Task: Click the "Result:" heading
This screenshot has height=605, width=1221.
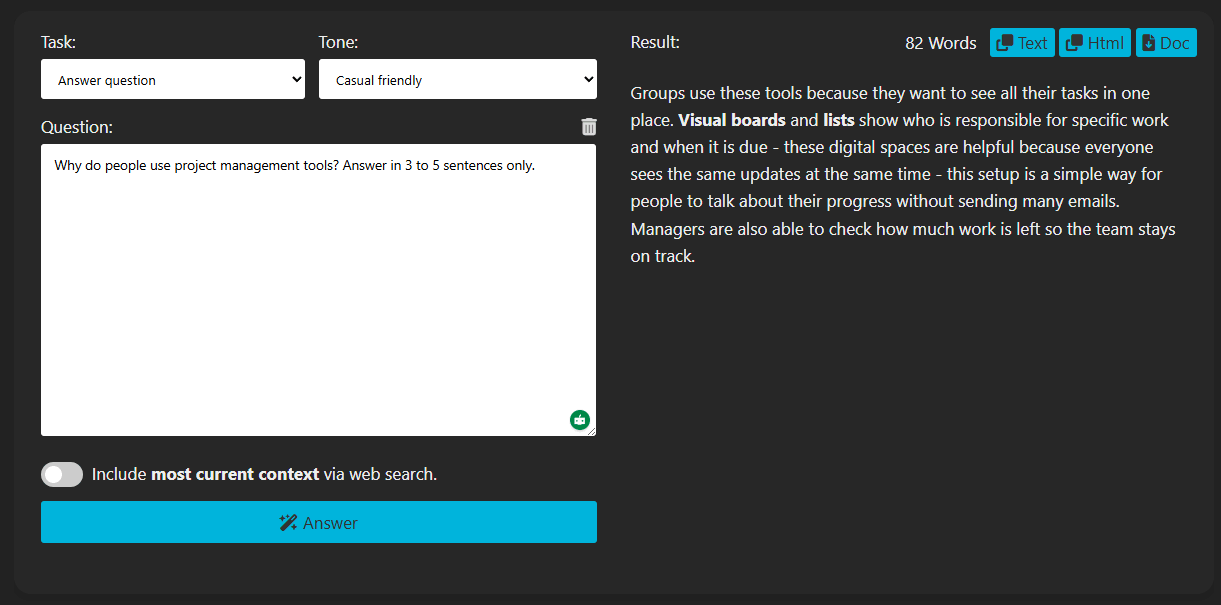Action: tap(655, 42)
